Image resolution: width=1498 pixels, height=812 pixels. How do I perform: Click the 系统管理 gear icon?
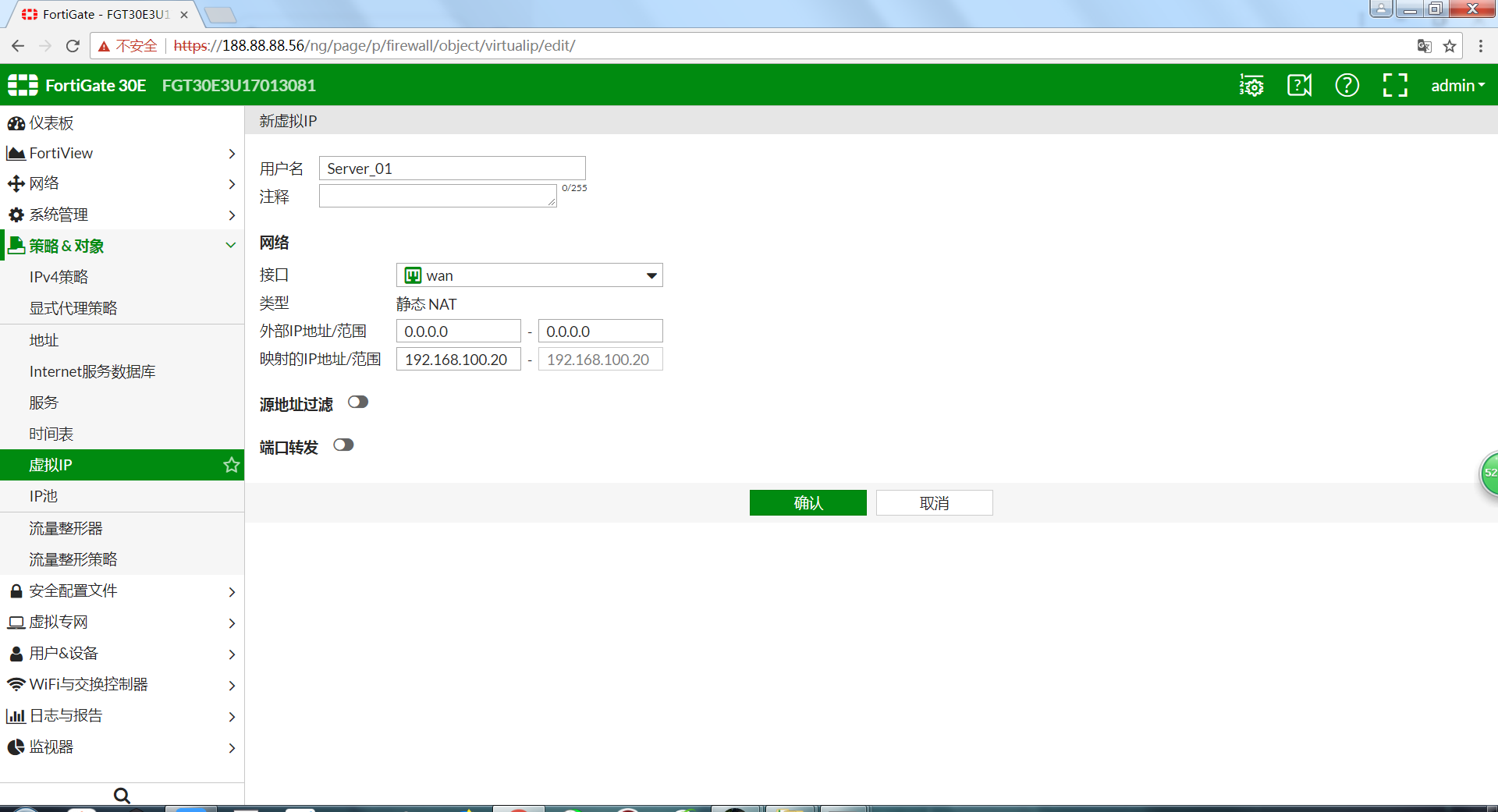pyautogui.click(x=16, y=215)
